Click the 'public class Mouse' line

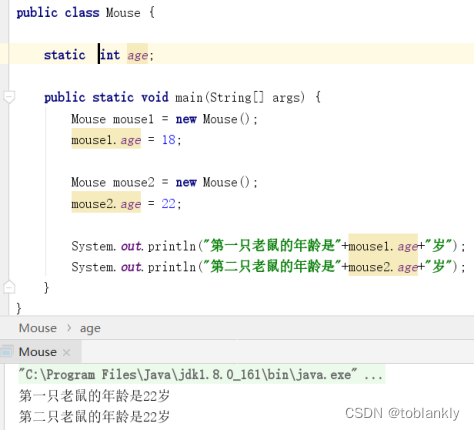[x=86, y=13]
